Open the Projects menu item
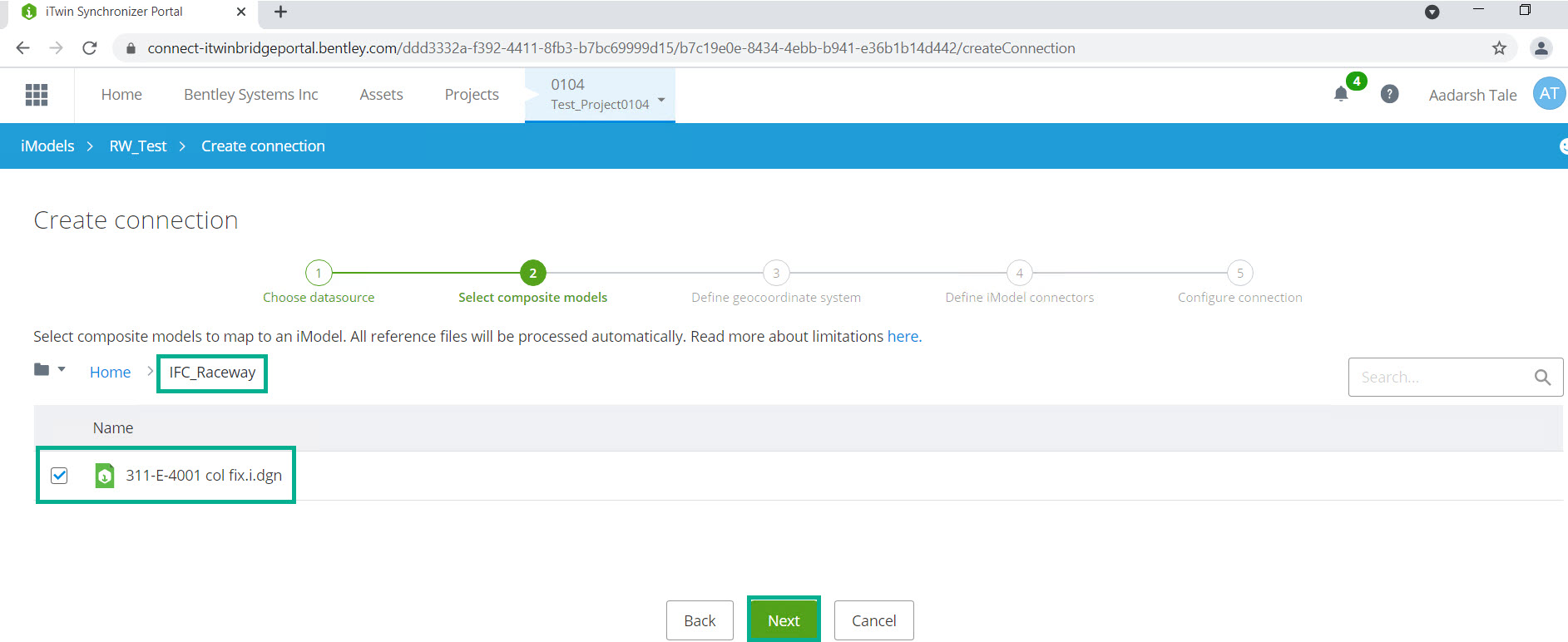The image size is (1568, 642). click(x=472, y=95)
